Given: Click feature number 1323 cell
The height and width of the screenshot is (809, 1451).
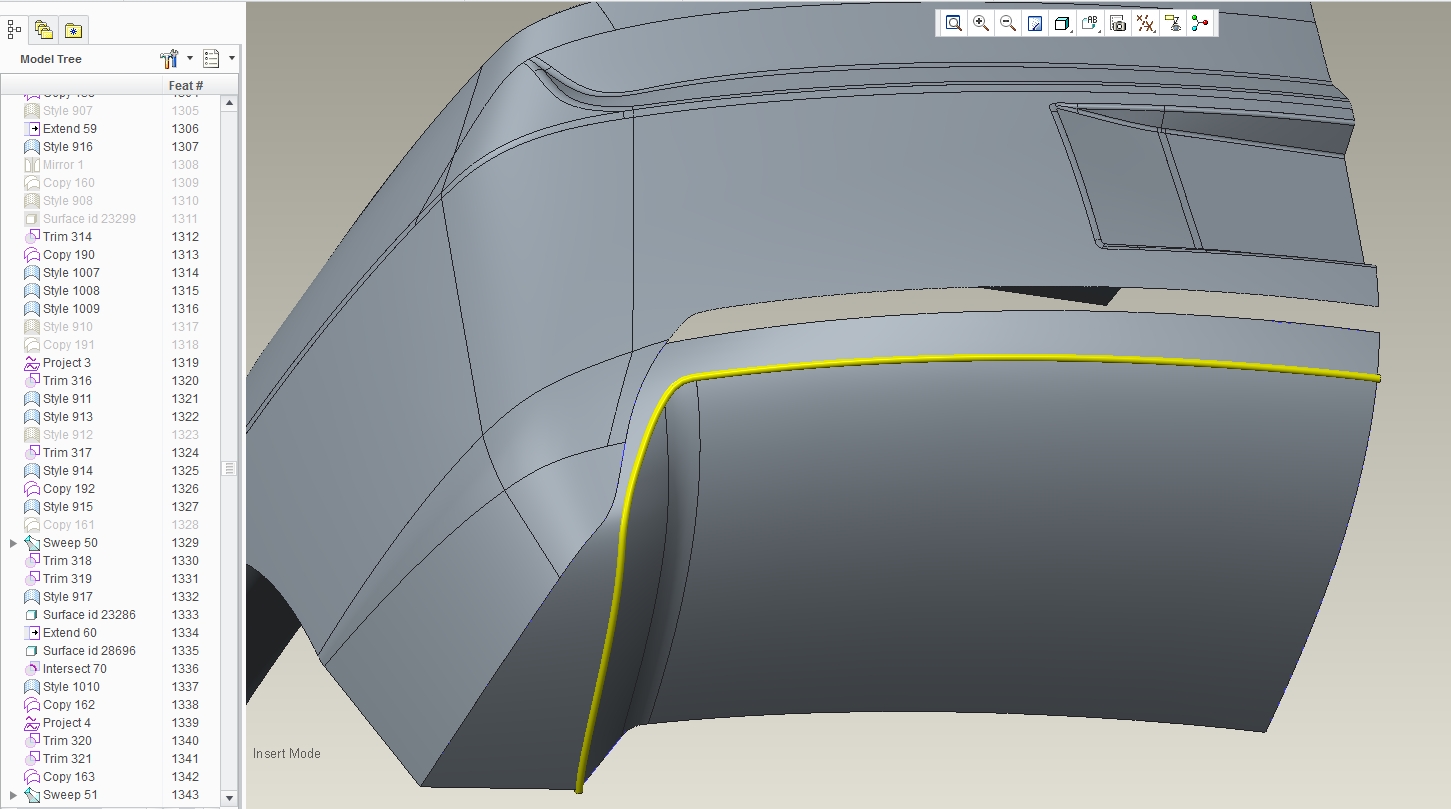Looking at the screenshot, I should tap(185, 435).
